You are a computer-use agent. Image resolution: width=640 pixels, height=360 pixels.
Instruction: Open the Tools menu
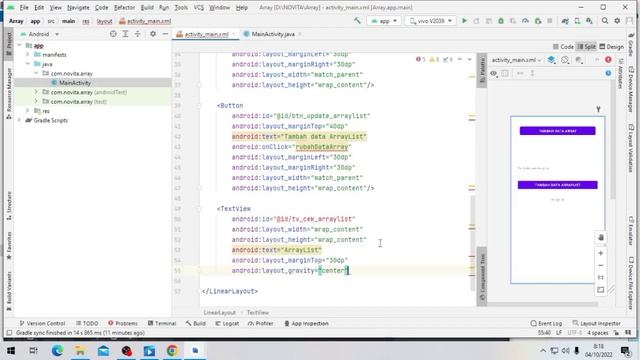[181, 7]
